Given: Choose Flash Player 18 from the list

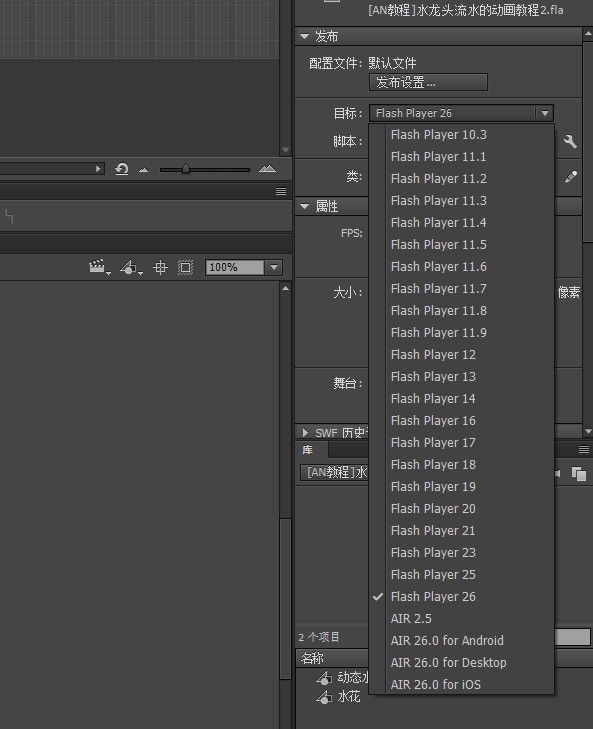Looking at the screenshot, I should tap(470, 464).
